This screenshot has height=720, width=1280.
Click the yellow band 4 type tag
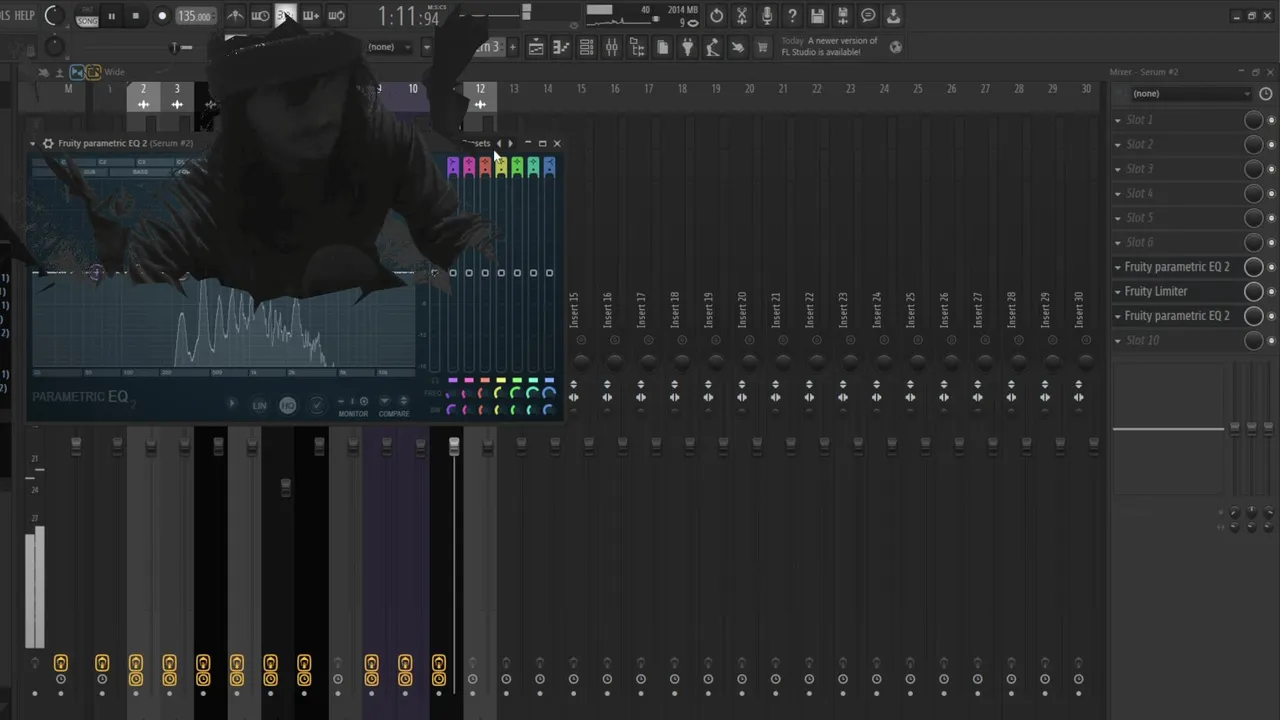click(x=501, y=167)
